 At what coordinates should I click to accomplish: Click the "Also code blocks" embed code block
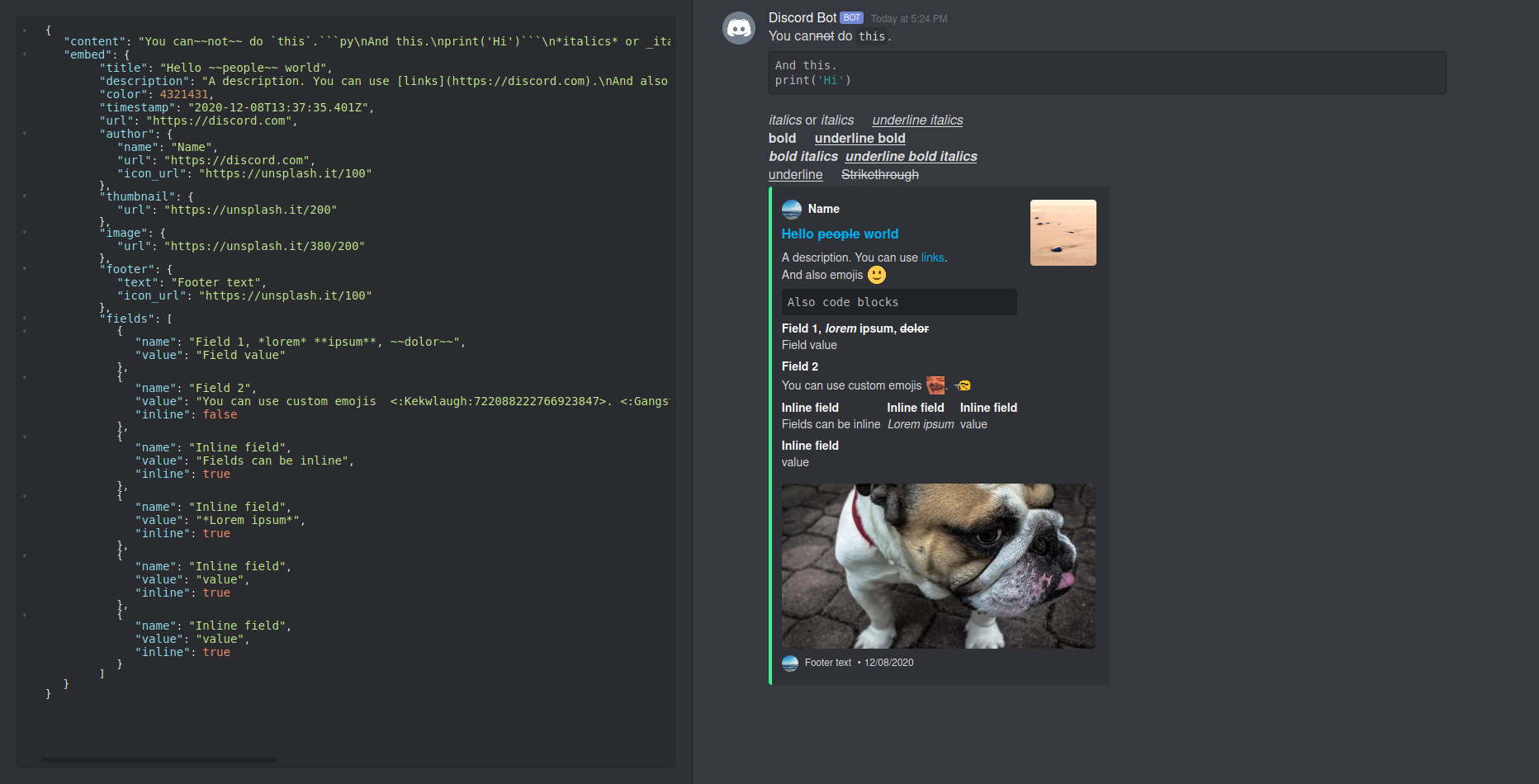click(x=899, y=302)
